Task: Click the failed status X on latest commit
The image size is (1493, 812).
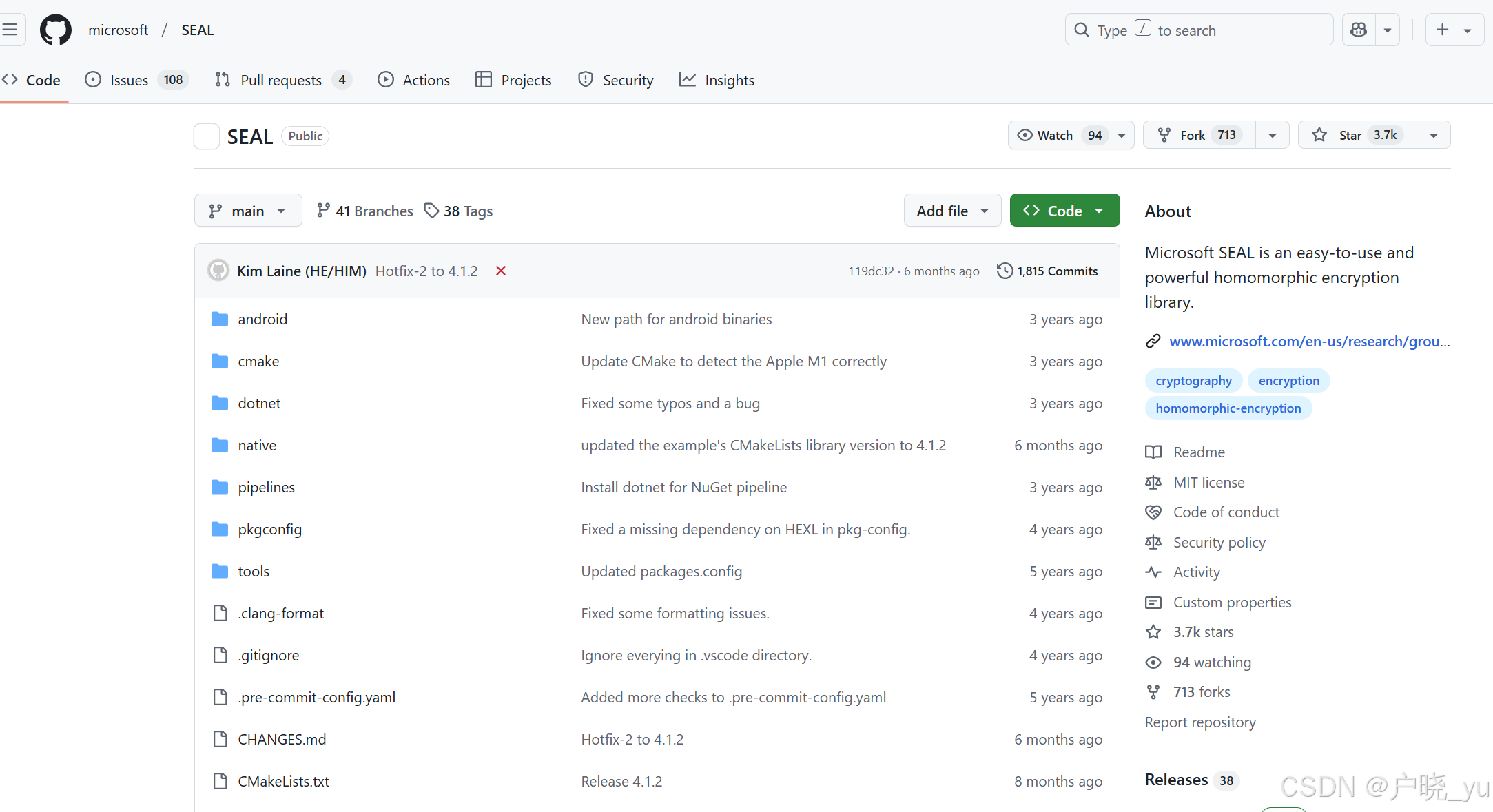Action: tap(501, 271)
